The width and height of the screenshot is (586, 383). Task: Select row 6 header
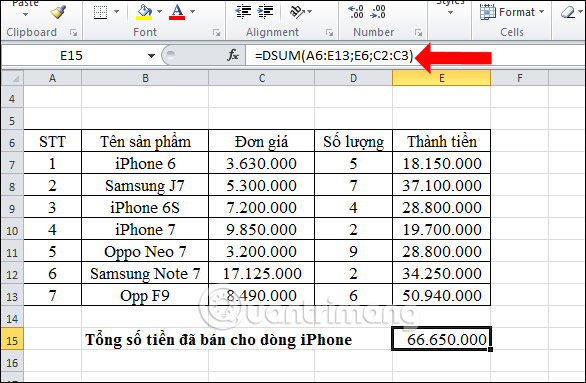tap(12, 142)
